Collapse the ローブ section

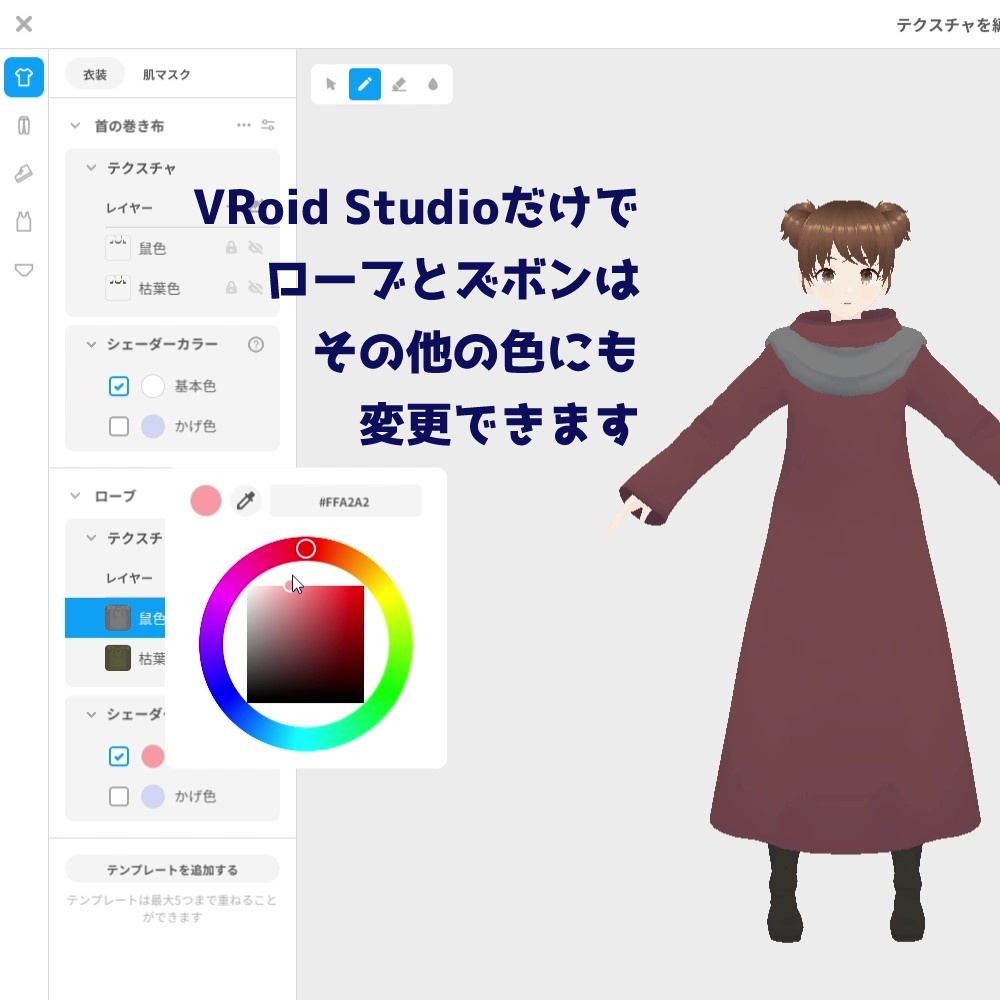pos(74,495)
